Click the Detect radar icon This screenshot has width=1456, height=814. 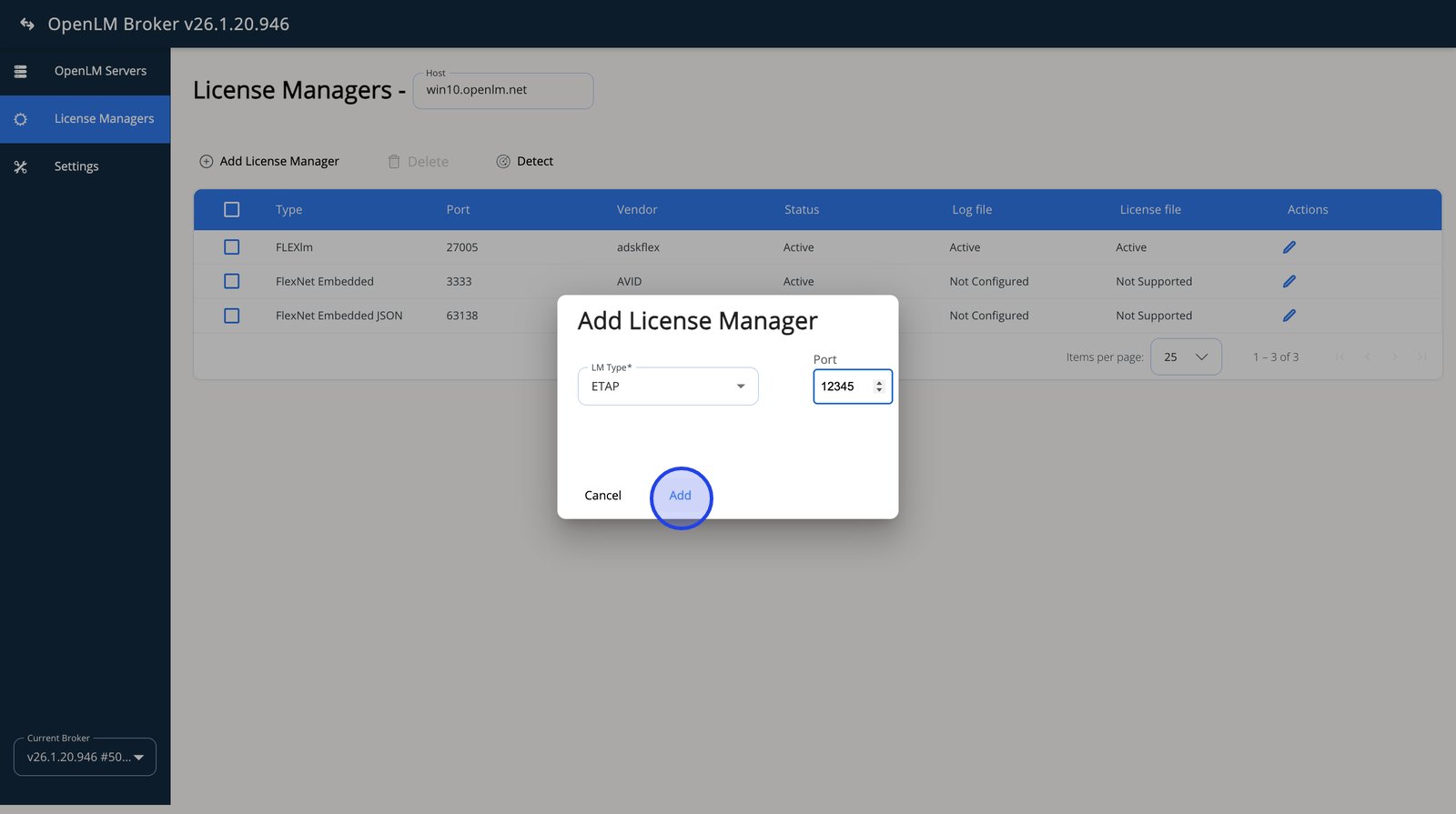(x=503, y=162)
